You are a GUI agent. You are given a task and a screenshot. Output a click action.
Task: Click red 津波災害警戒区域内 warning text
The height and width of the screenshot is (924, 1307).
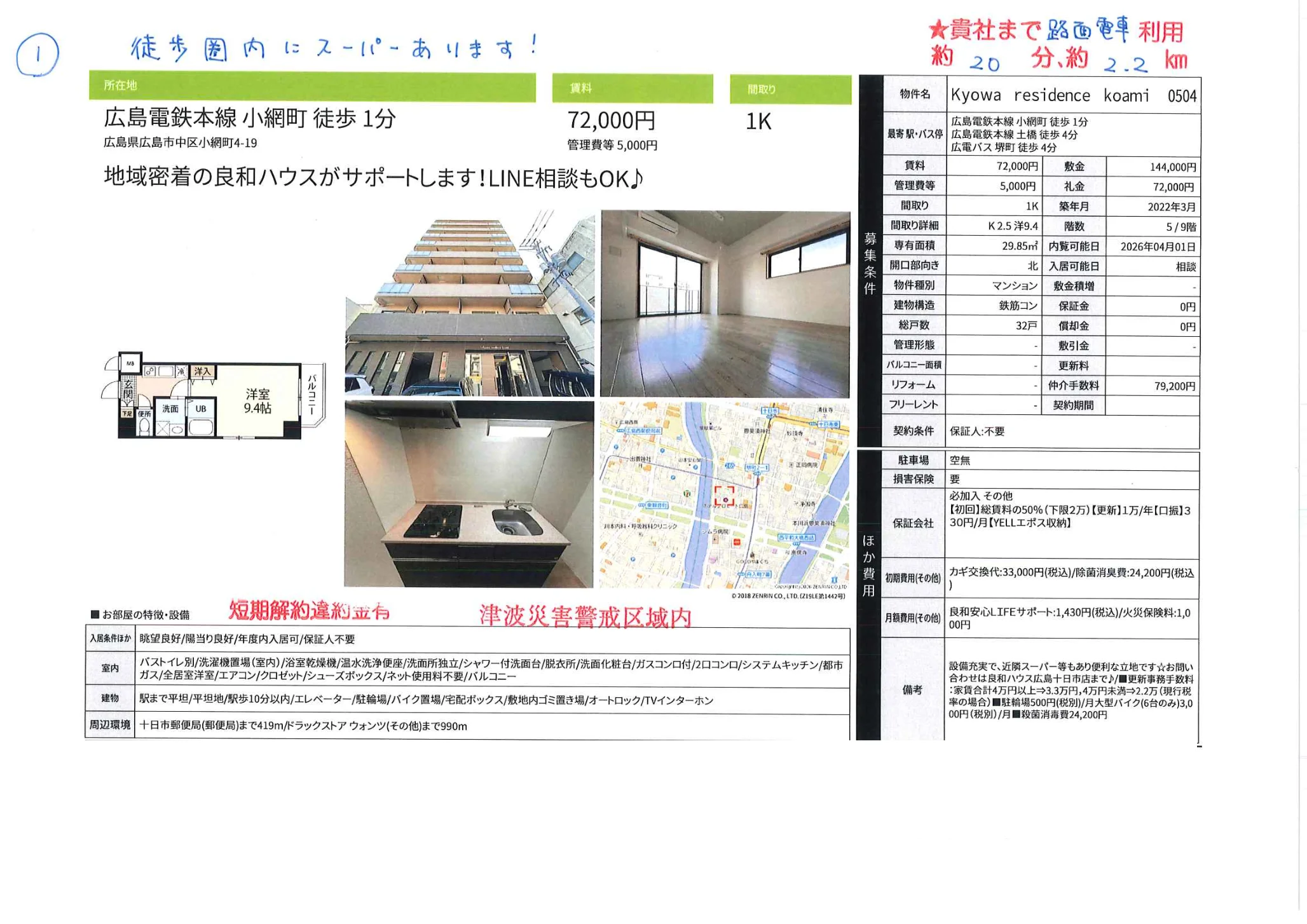pos(585,616)
